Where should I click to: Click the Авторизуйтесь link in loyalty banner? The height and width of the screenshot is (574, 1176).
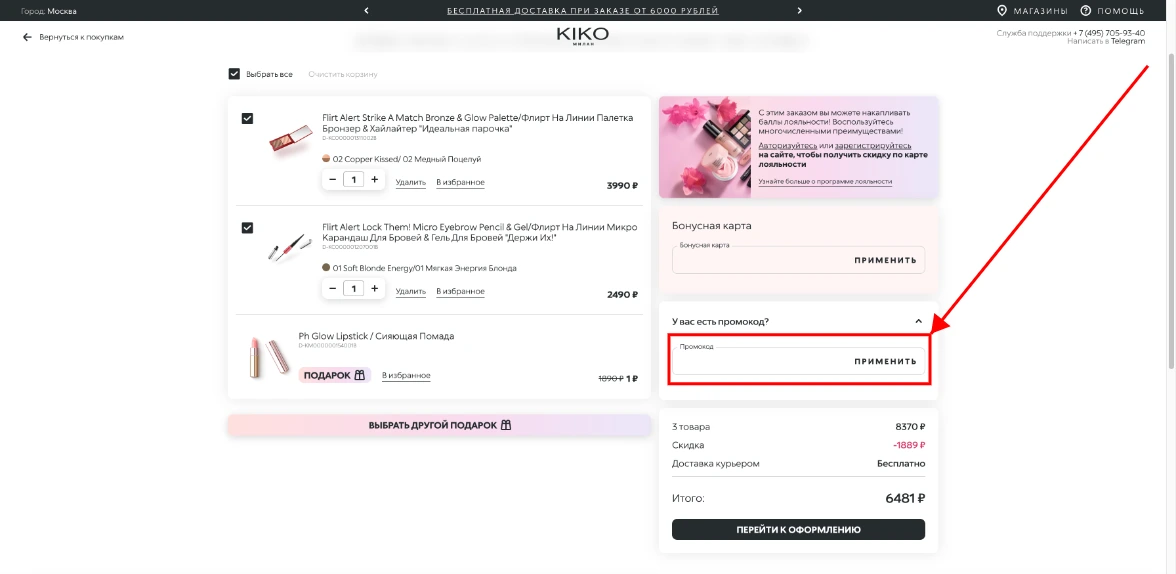tap(787, 146)
